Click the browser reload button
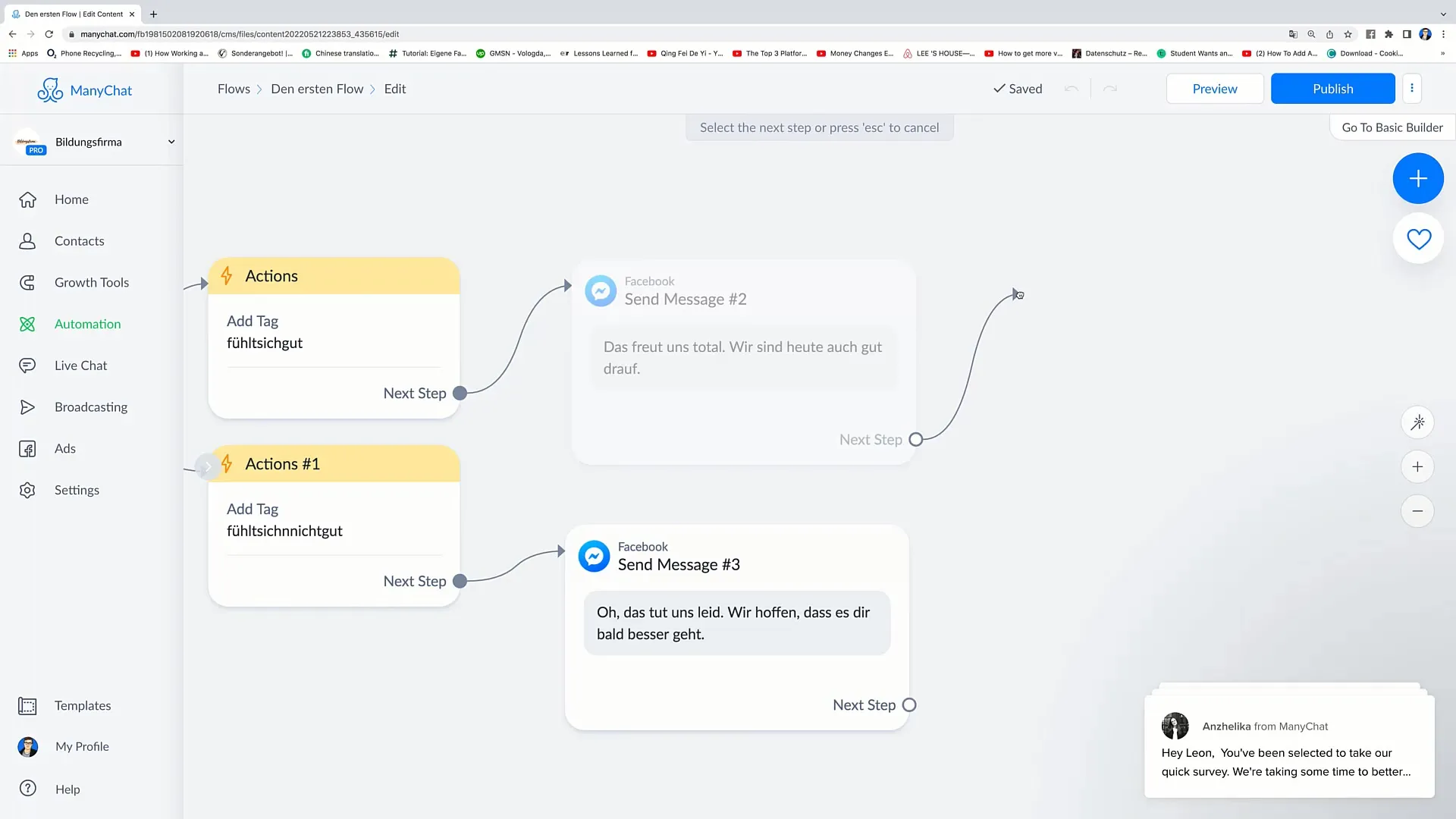Image resolution: width=1456 pixels, height=819 pixels. (49, 34)
